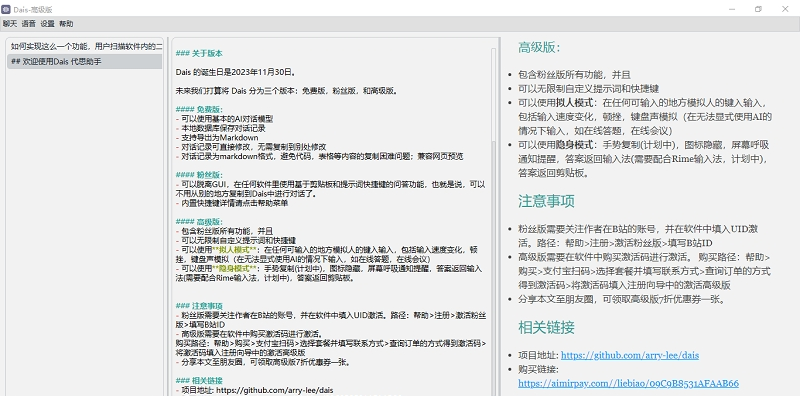804x396 pixels.
Task: Click the line 内置快捷键详情请点击帮助菜单
Action: [x=232, y=203]
